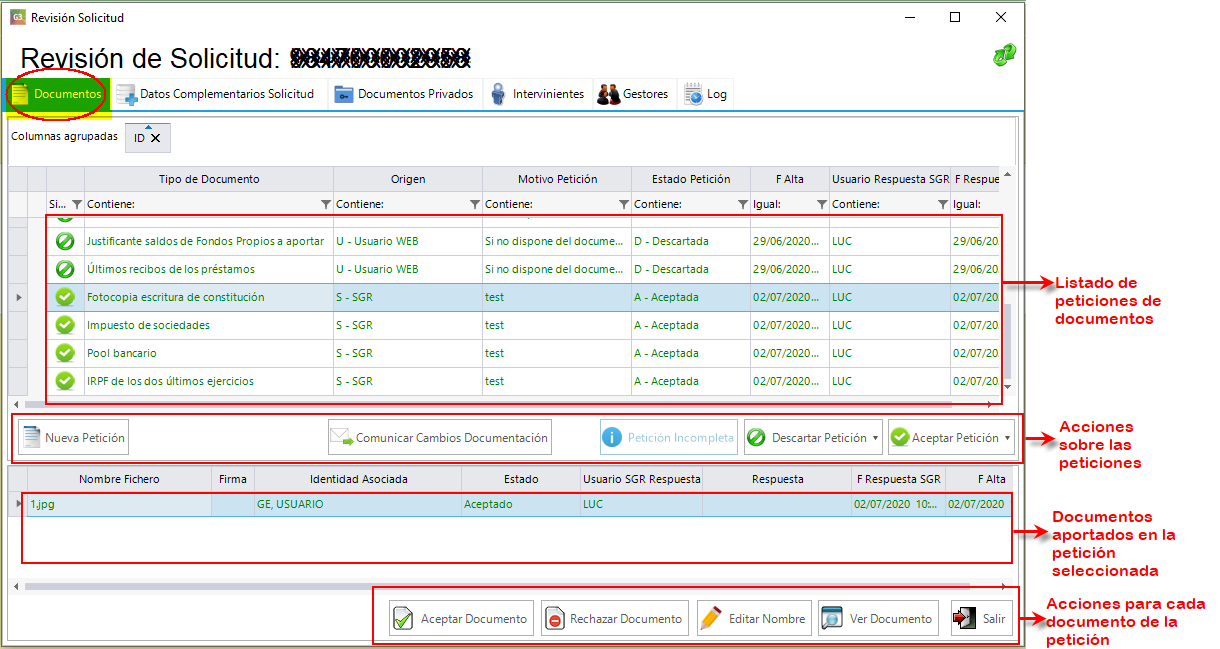Open filter dropdown for Origen column
The height and width of the screenshot is (649, 1220).
click(x=474, y=204)
